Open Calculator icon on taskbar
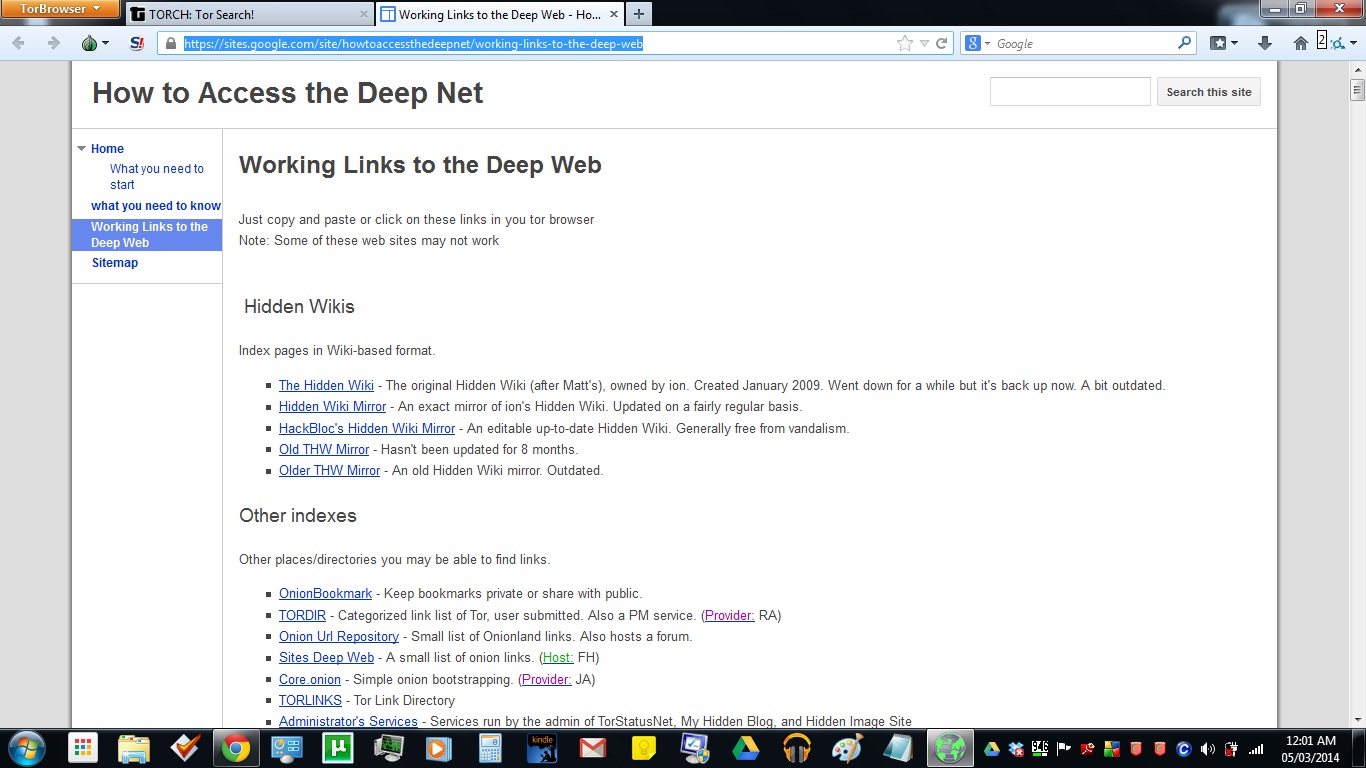 [x=491, y=748]
